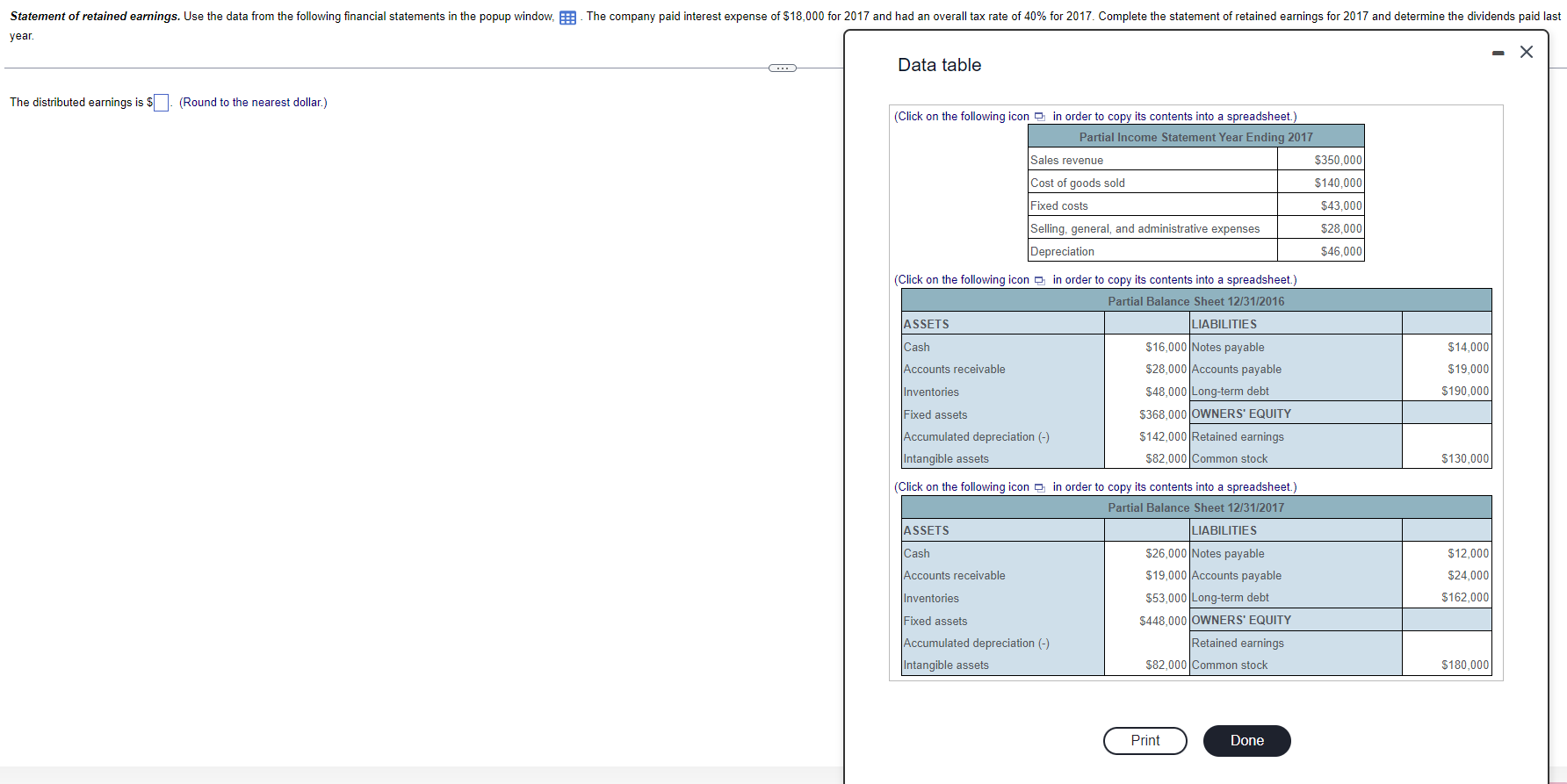Click the Print button
This screenshot has width=1567, height=784.
point(1145,740)
